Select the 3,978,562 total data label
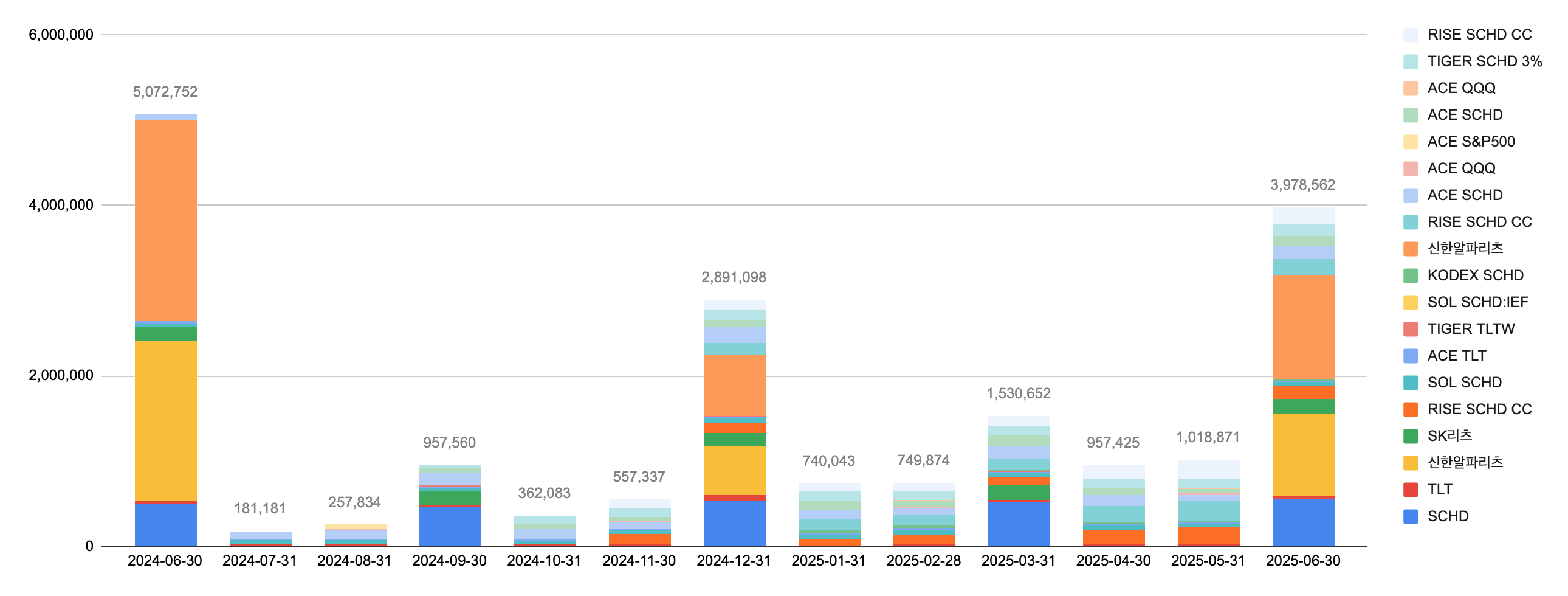Image resolution: width=1568 pixels, height=596 pixels. coord(1302,185)
